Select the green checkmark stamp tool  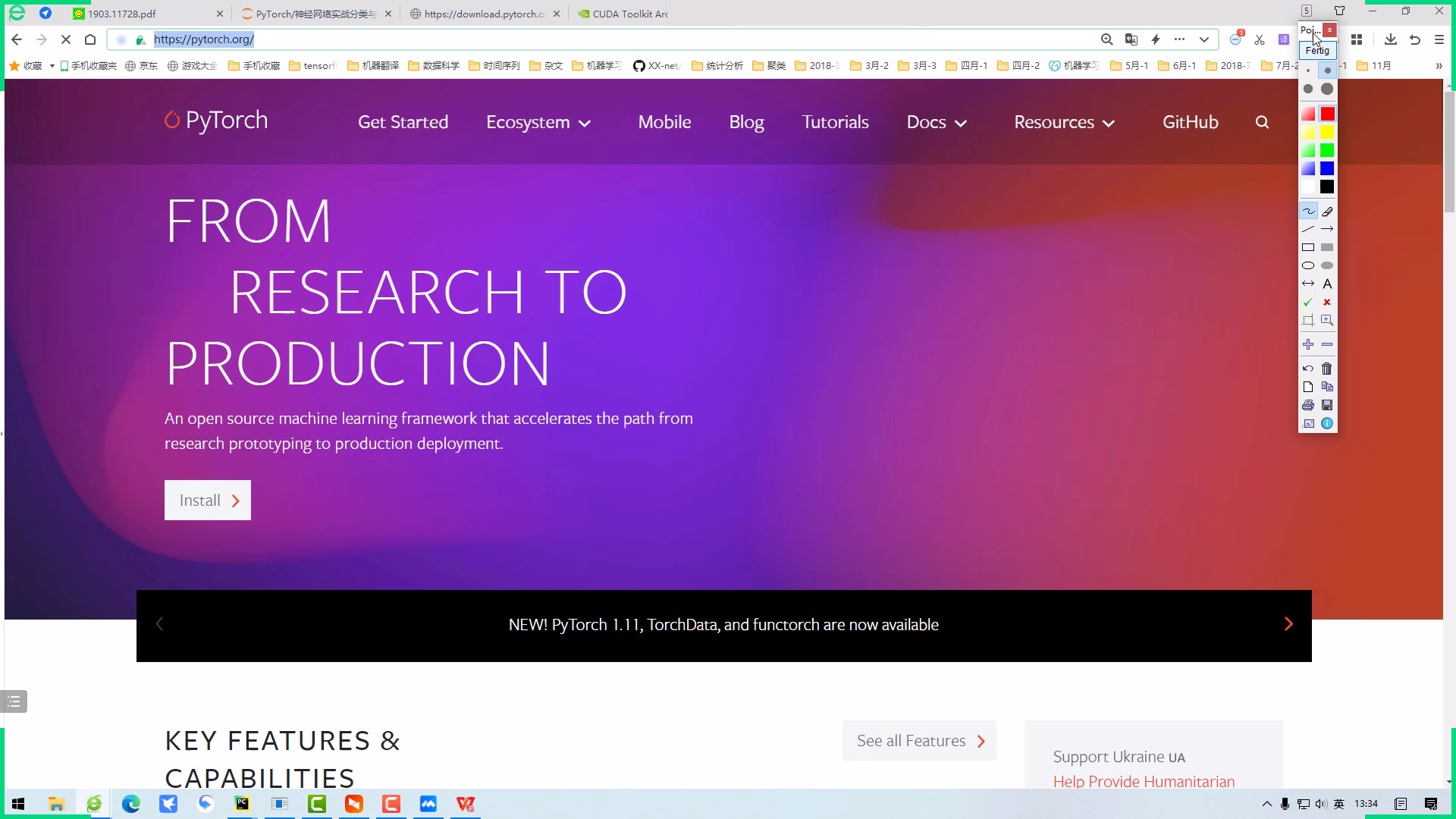pos(1308,302)
